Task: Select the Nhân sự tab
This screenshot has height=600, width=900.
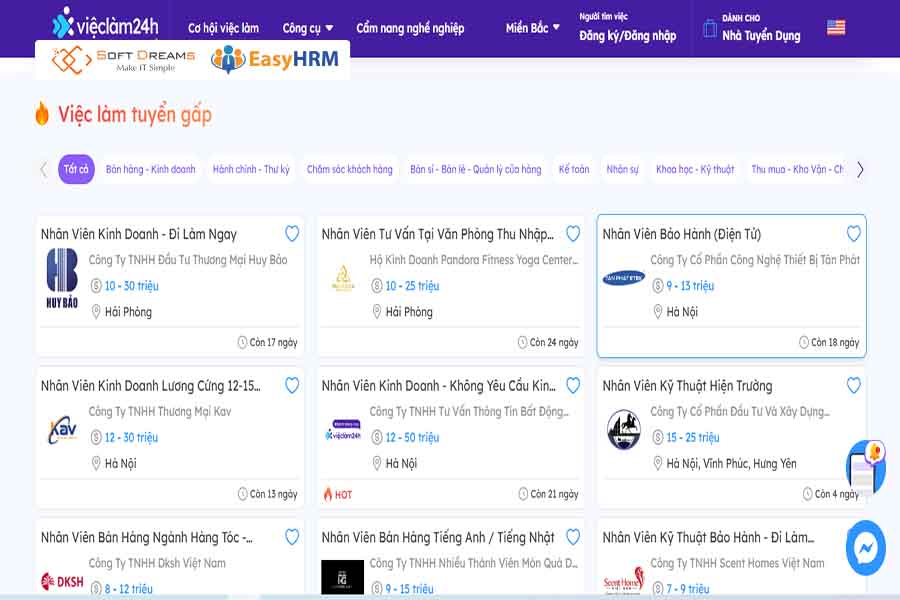Action: pos(622,169)
